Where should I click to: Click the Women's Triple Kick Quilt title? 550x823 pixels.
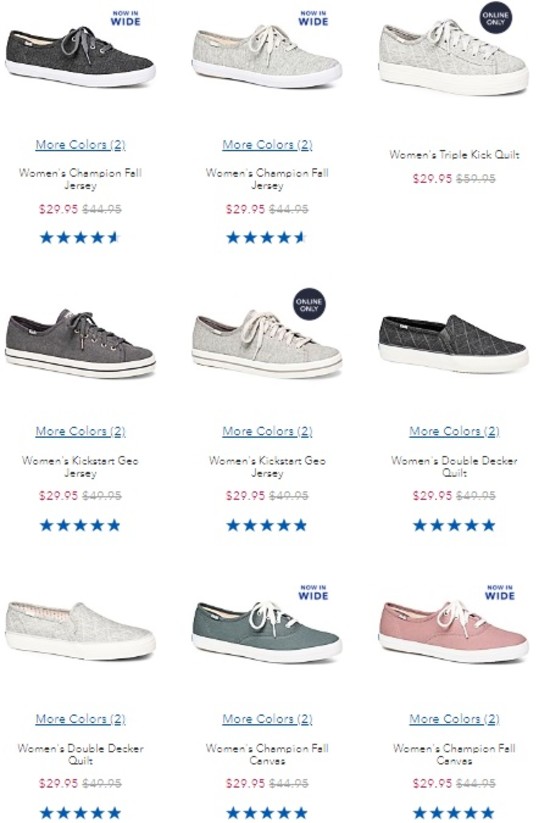454,155
